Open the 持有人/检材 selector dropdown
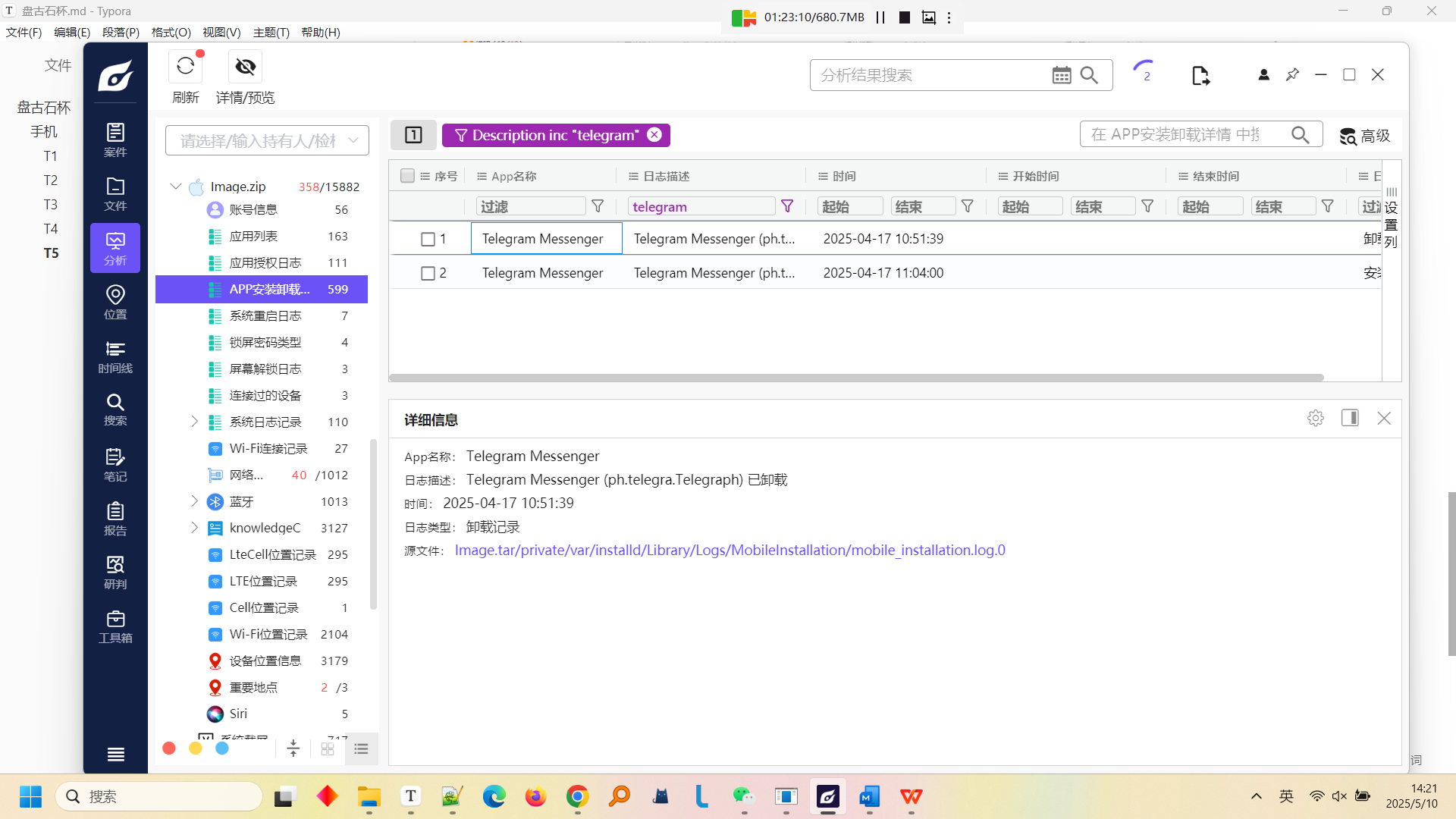Screen dimensions: 1456x819 267,140
